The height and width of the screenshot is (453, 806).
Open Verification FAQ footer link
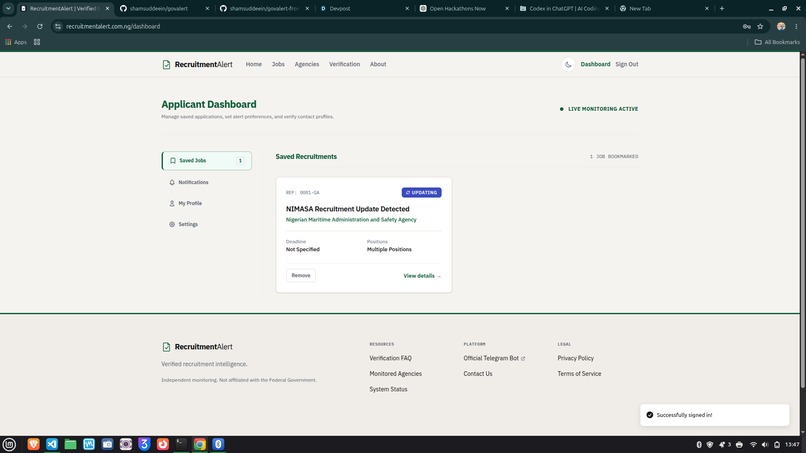(390, 358)
